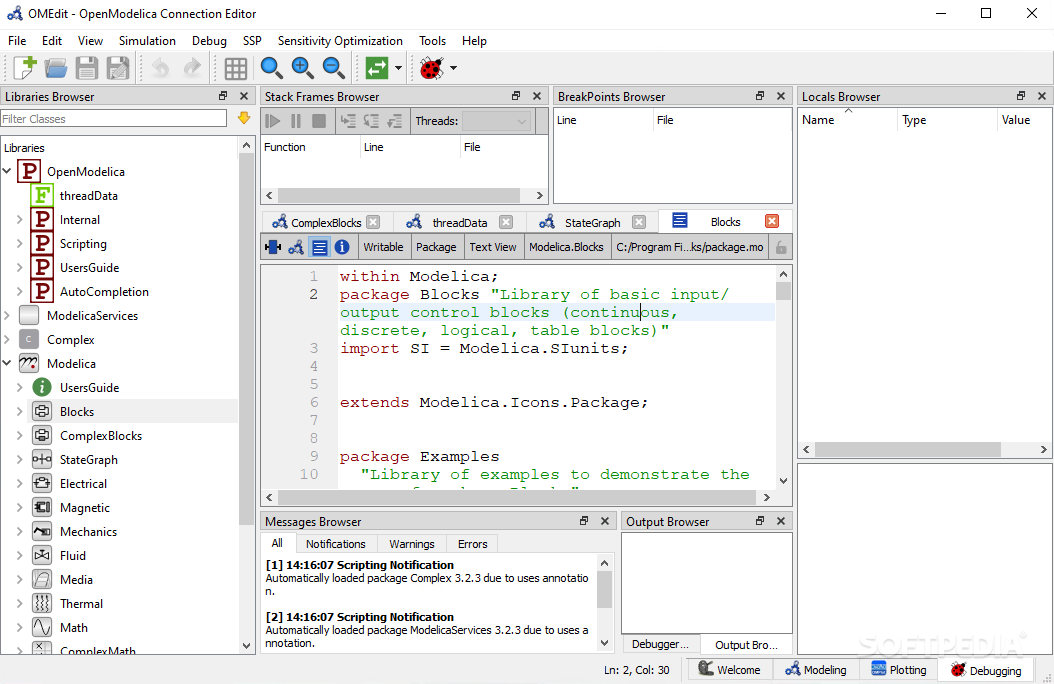Click the Exit stop button in Stack Frames
Viewport: 1054px width, 684px height.
pos(319,121)
